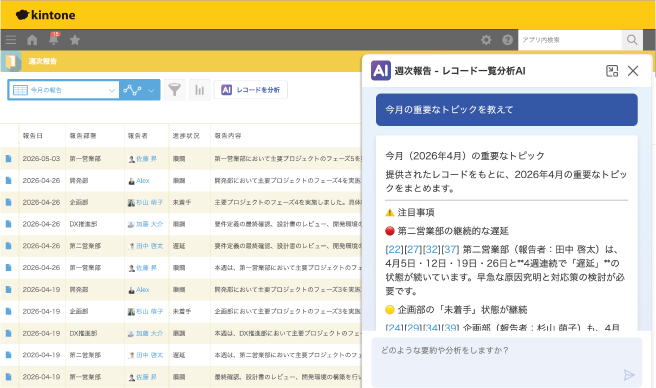Click the 2026-05-03 date cell

coord(41,159)
